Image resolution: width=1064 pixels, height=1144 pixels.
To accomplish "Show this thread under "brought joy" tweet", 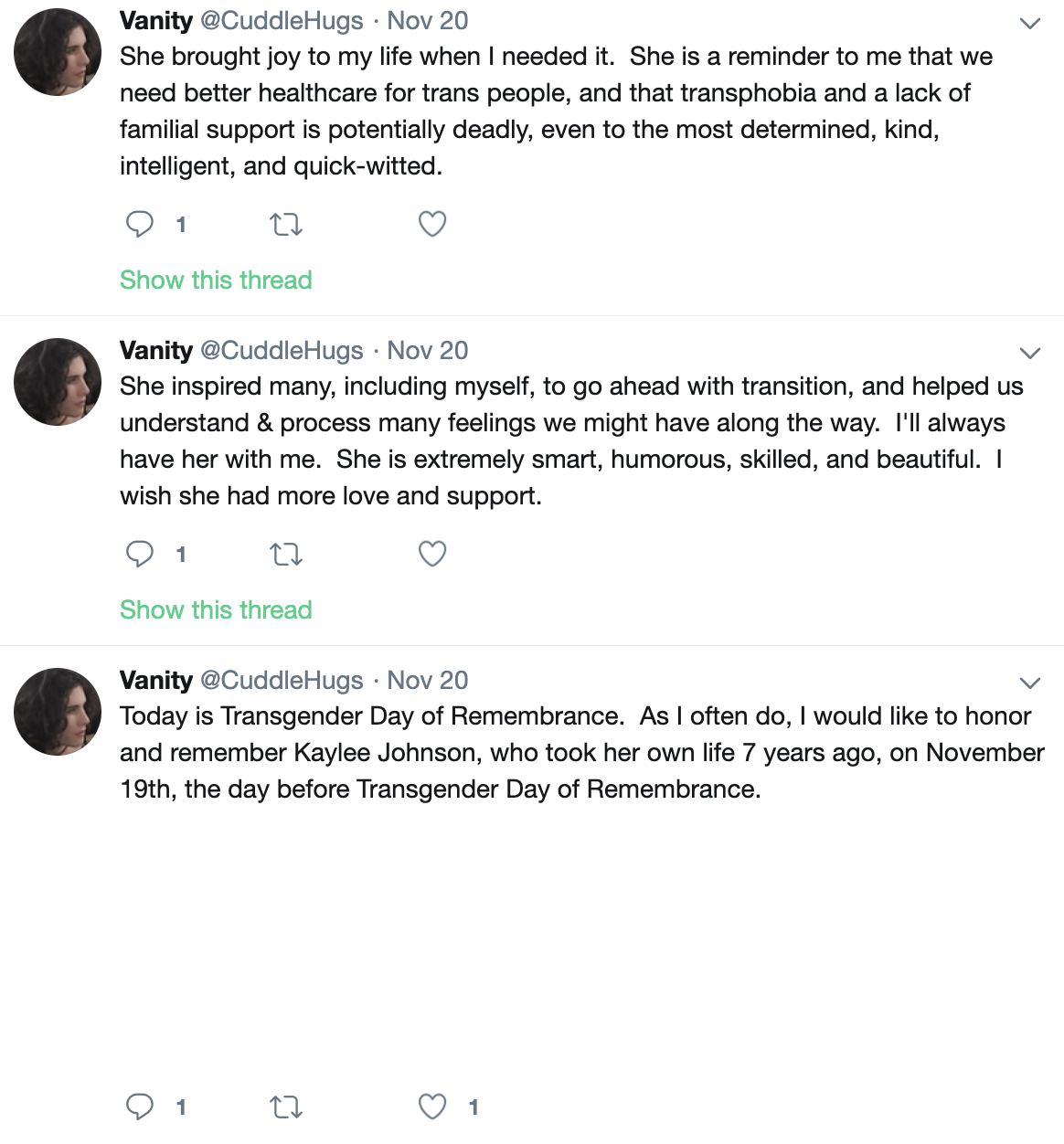I will (x=216, y=280).
